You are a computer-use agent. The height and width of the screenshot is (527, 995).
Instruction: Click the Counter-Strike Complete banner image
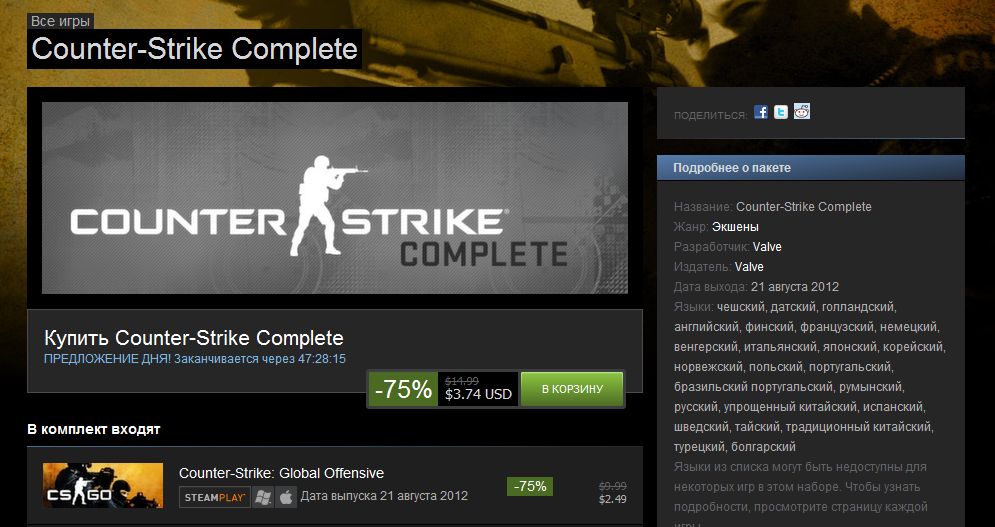(x=335, y=197)
